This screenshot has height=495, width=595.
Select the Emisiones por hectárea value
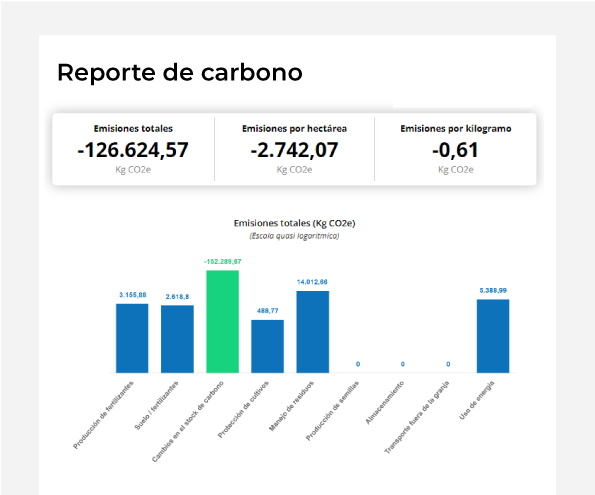tap(294, 150)
